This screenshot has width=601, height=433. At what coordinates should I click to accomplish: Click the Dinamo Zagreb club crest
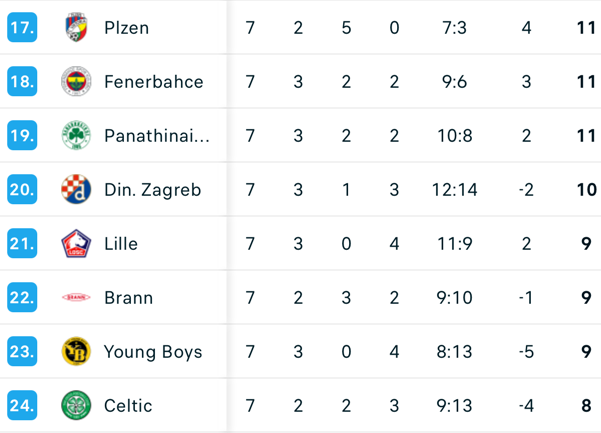pyautogui.click(x=76, y=190)
